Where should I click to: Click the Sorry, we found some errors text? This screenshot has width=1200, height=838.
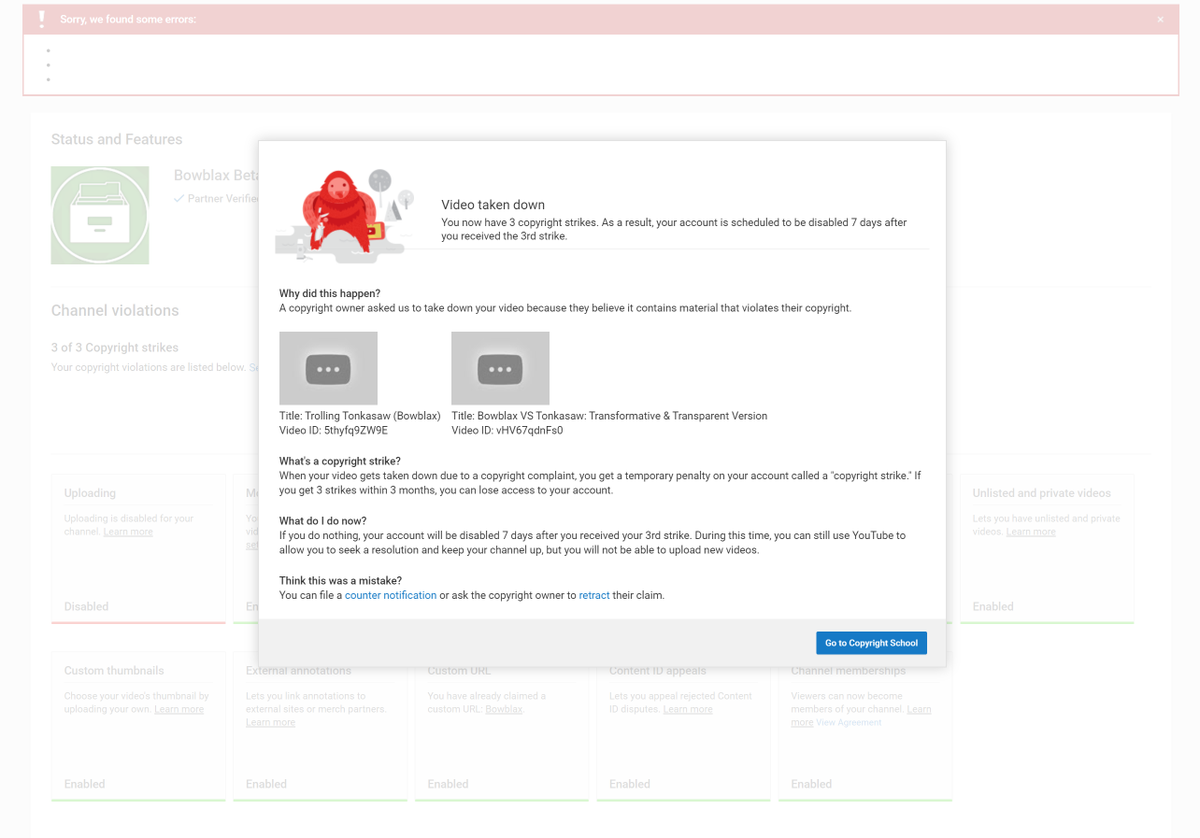(x=128, y=20)
